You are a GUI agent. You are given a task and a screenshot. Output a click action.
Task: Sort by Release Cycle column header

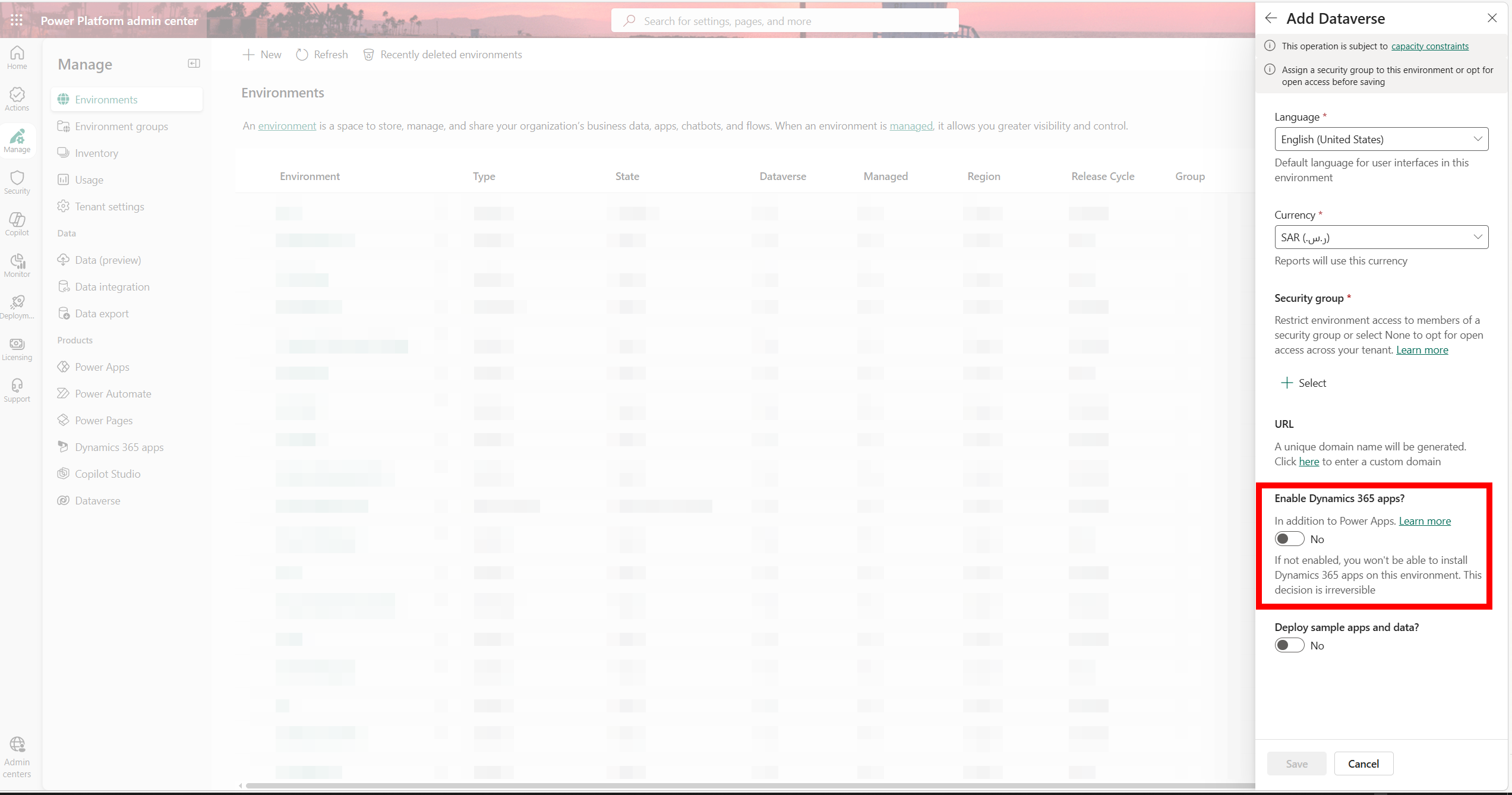coord(1103,176)
